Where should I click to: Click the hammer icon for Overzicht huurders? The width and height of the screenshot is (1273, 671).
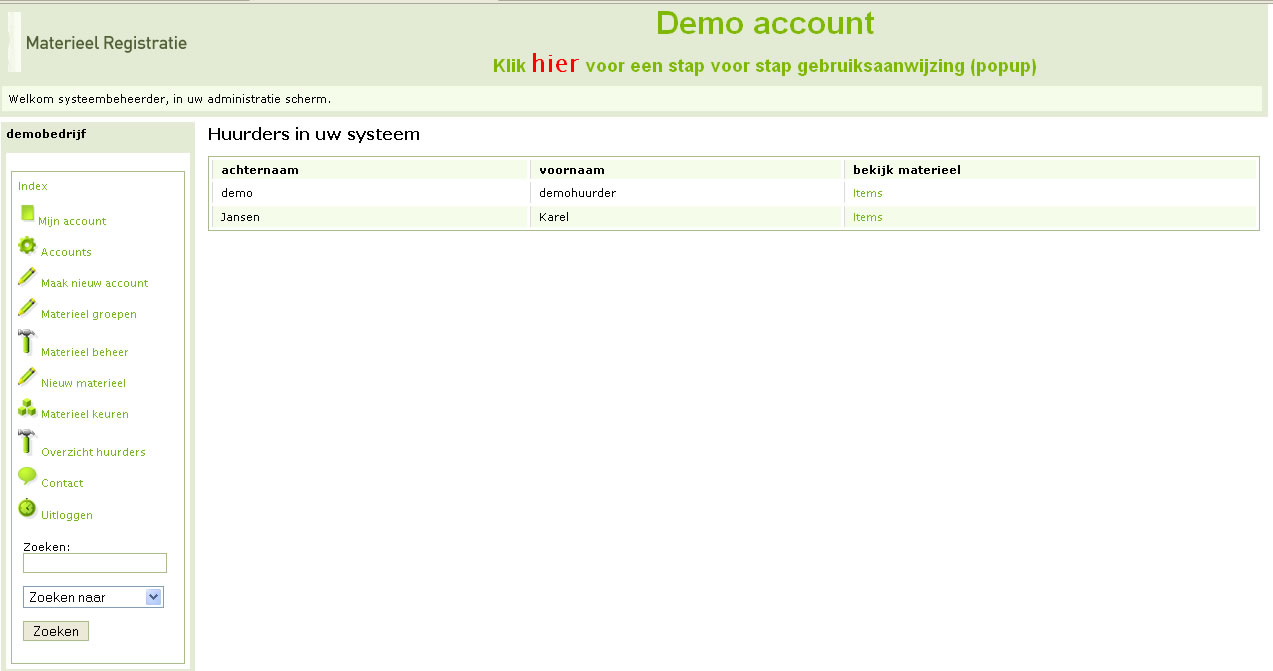point(27,442)
